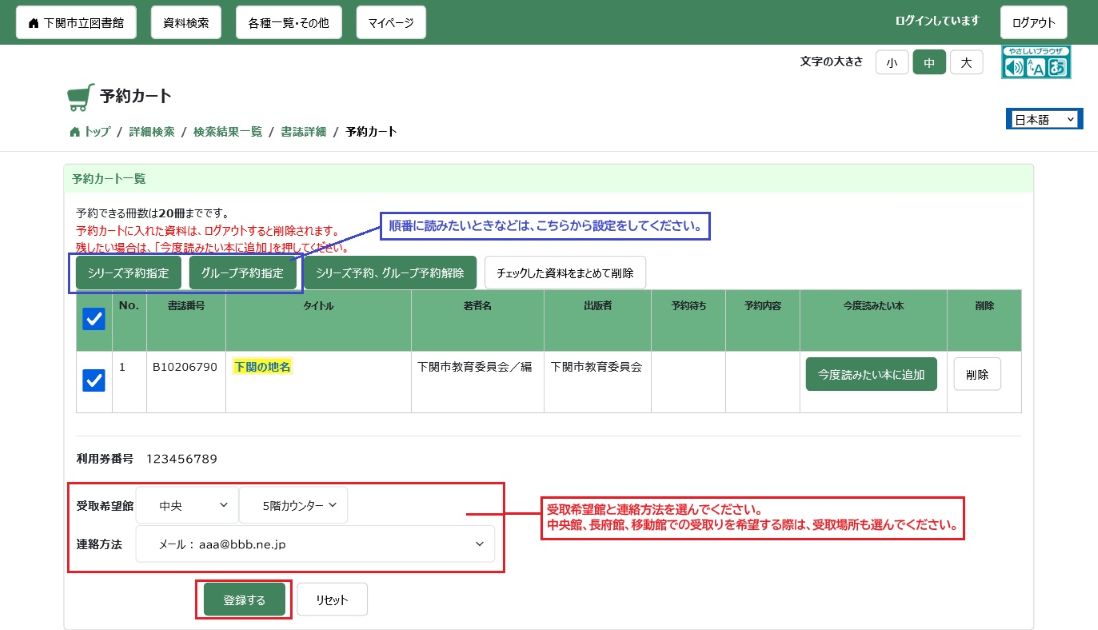Image resolution: width=1098 pixels, height=630 pixels.
Task: Open the 受取希望館 中央 dropdown
Action: pos(186,505)
